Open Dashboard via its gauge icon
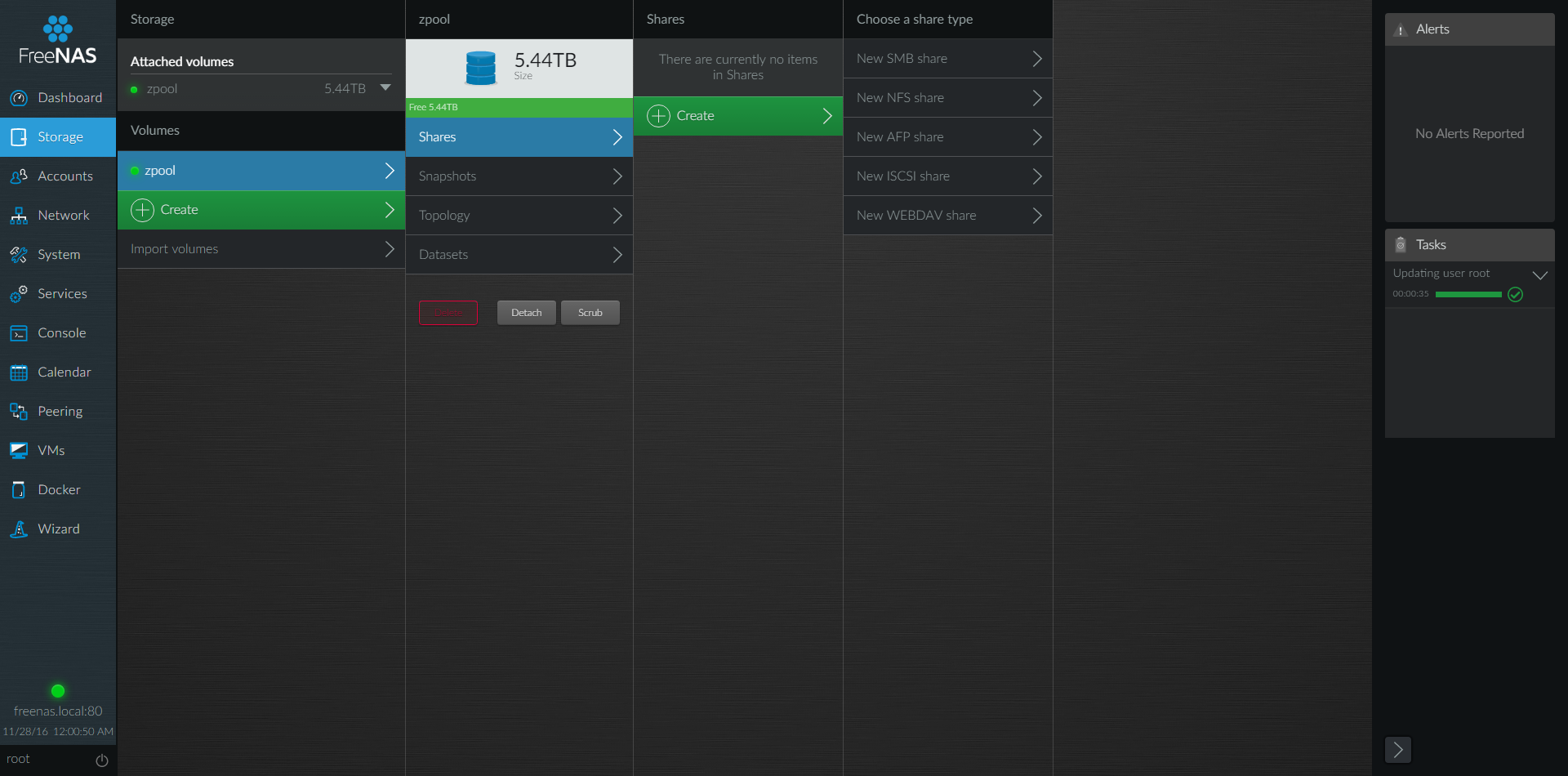1568x776 pixels. (19, 98)
